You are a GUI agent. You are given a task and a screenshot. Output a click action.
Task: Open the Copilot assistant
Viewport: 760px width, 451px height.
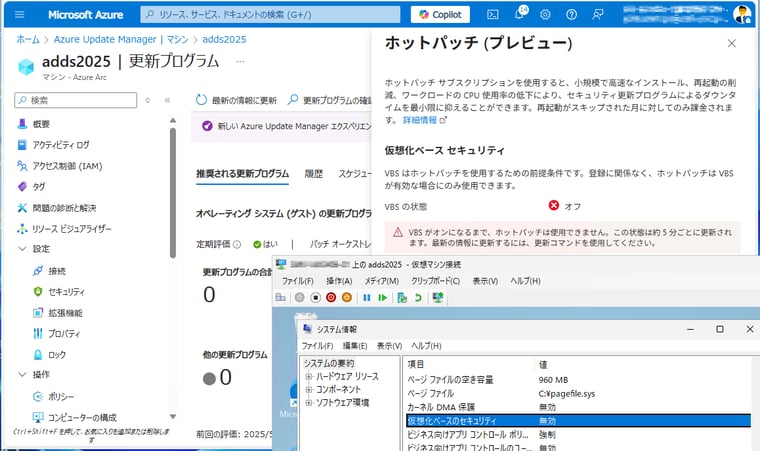click(x=440, y=15)
